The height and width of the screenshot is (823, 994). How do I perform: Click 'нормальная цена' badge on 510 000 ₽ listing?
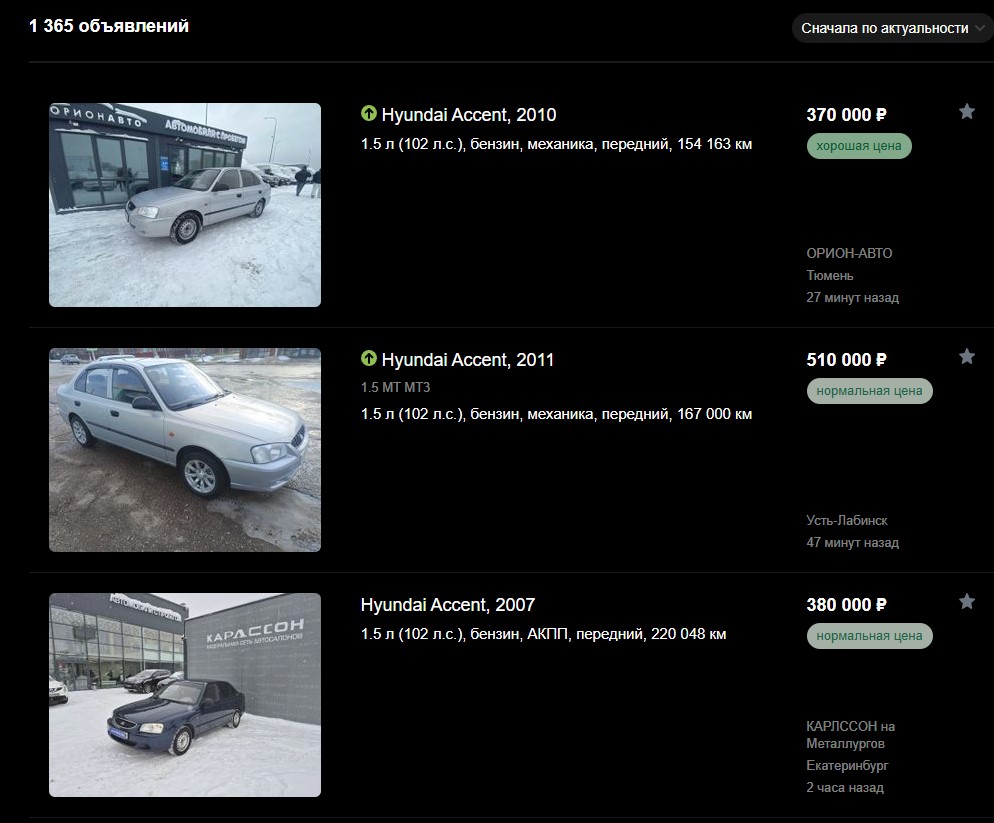tap(869, 391)
